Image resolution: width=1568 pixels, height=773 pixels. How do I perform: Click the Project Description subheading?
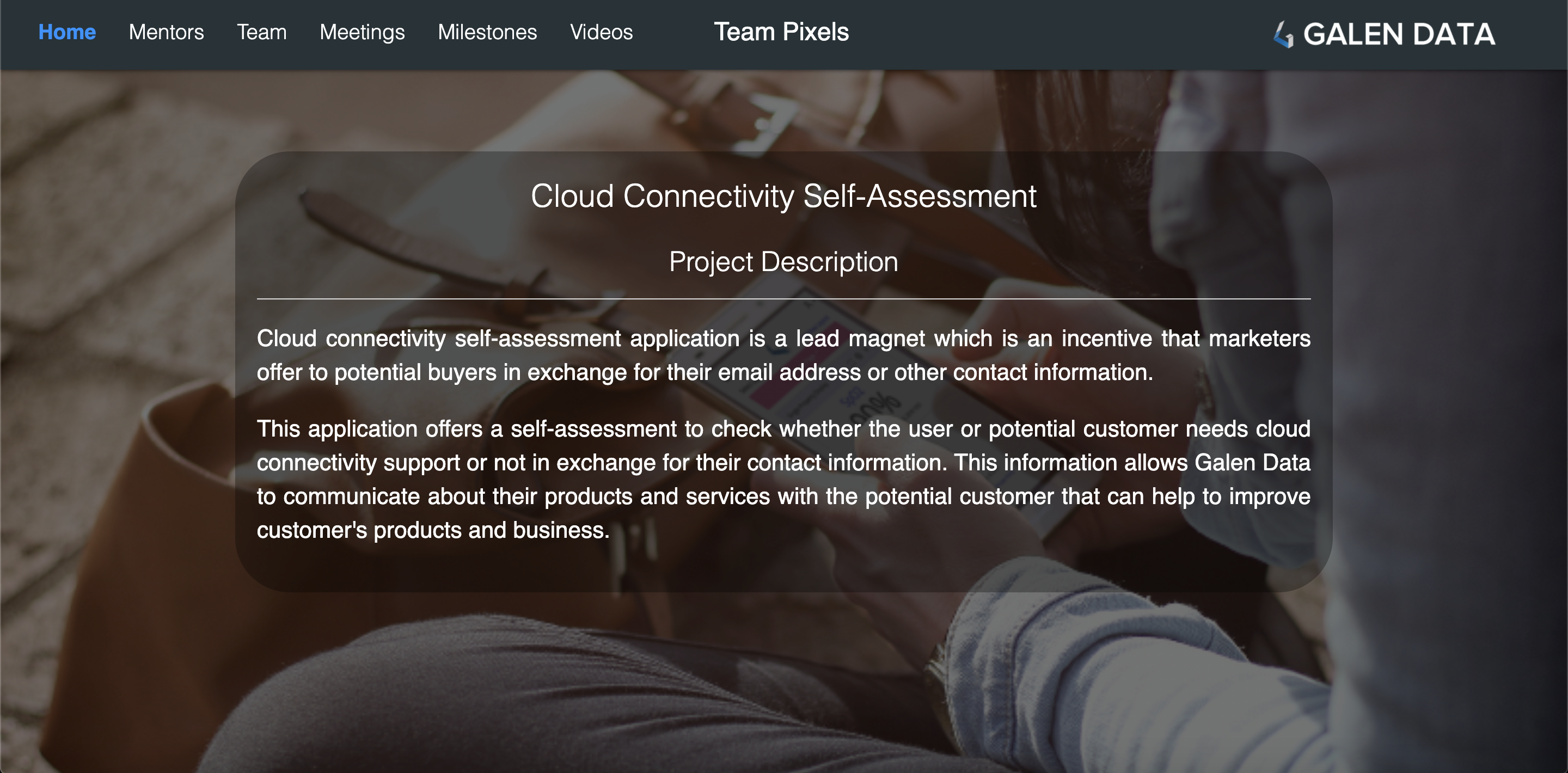point(783,262)
